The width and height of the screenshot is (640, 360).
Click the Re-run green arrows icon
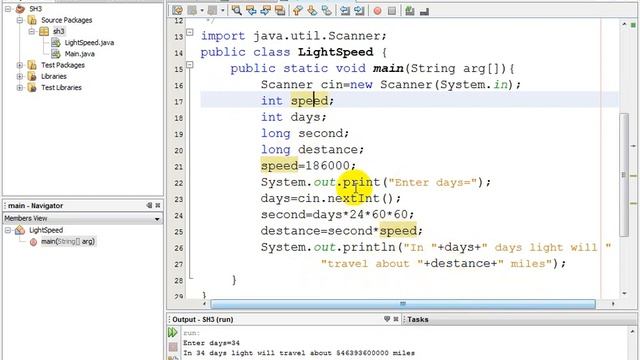(173, 333)
